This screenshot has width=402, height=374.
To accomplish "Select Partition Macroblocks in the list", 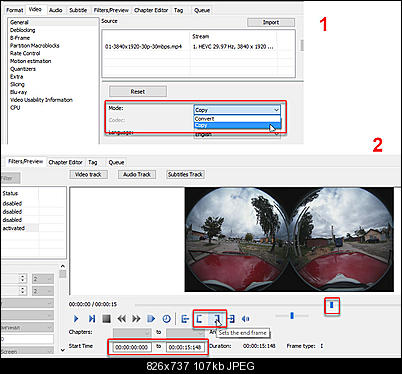I will point(35,45).
